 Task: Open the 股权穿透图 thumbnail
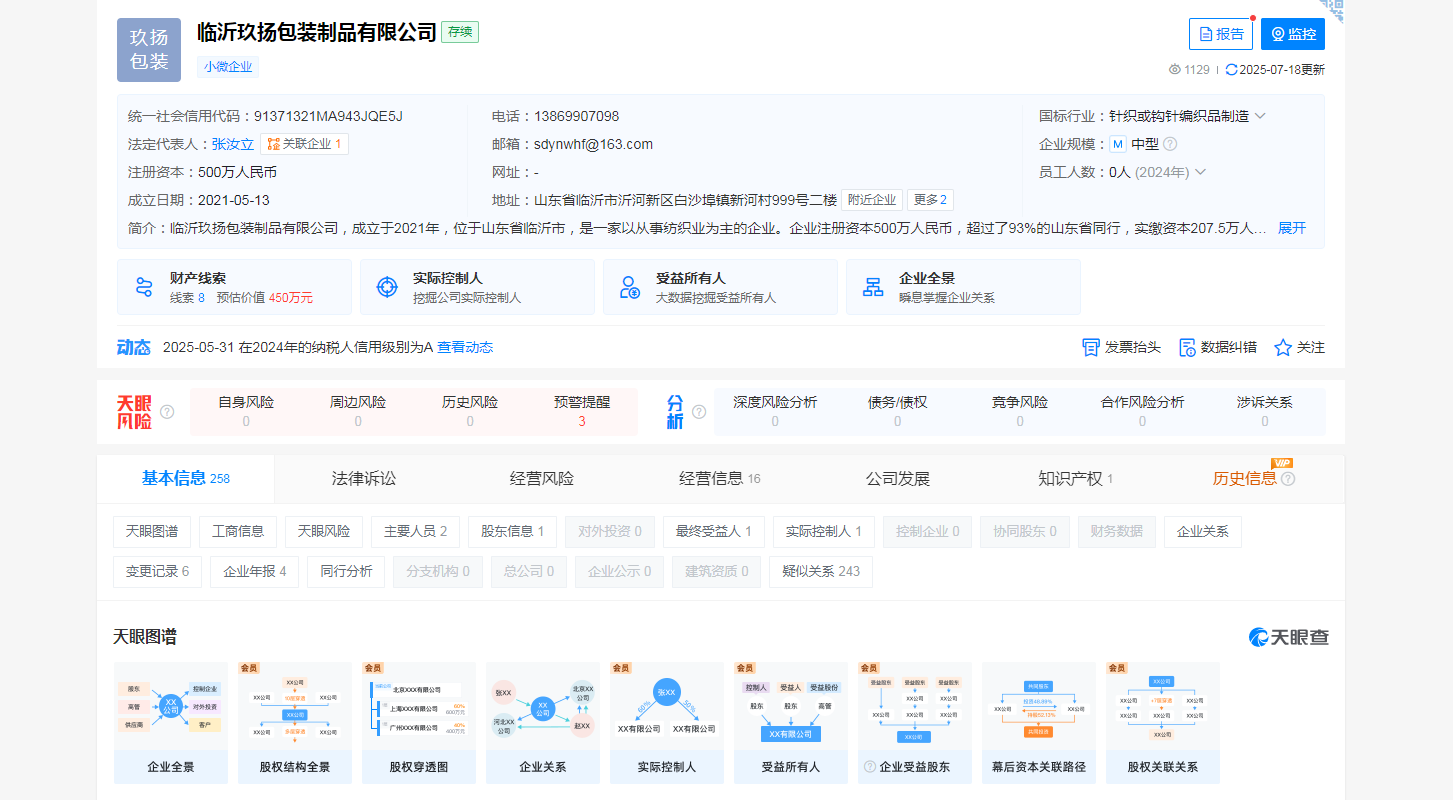(419, 722)
